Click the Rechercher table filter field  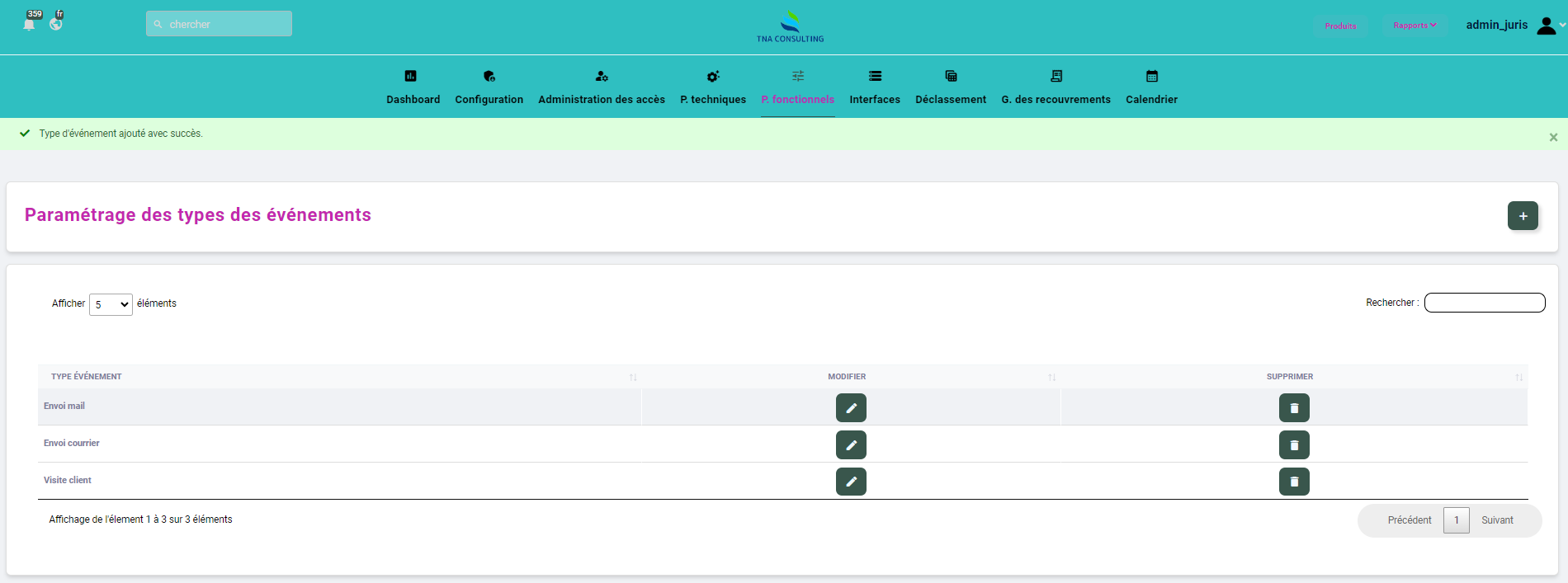[1484, 303]
